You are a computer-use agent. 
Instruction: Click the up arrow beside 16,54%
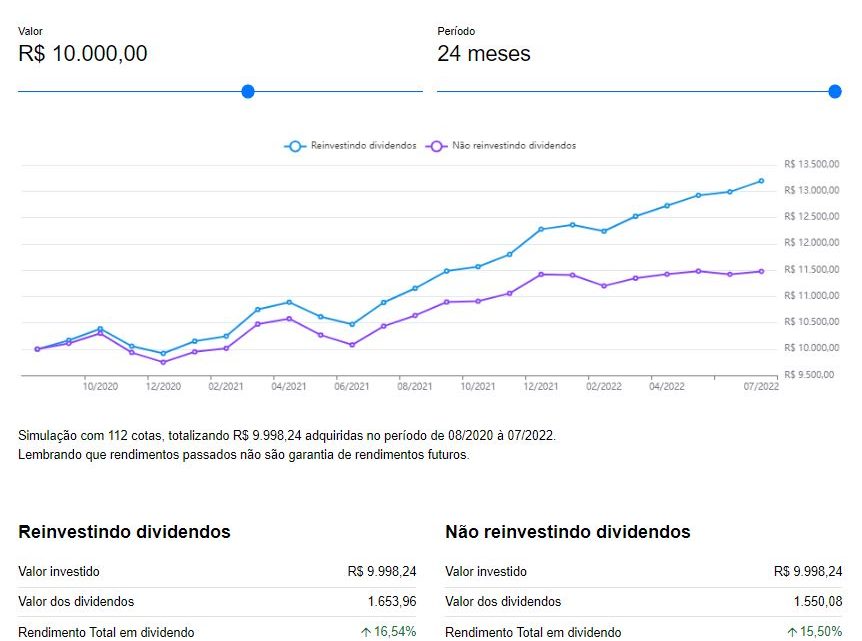coord(366,632)
